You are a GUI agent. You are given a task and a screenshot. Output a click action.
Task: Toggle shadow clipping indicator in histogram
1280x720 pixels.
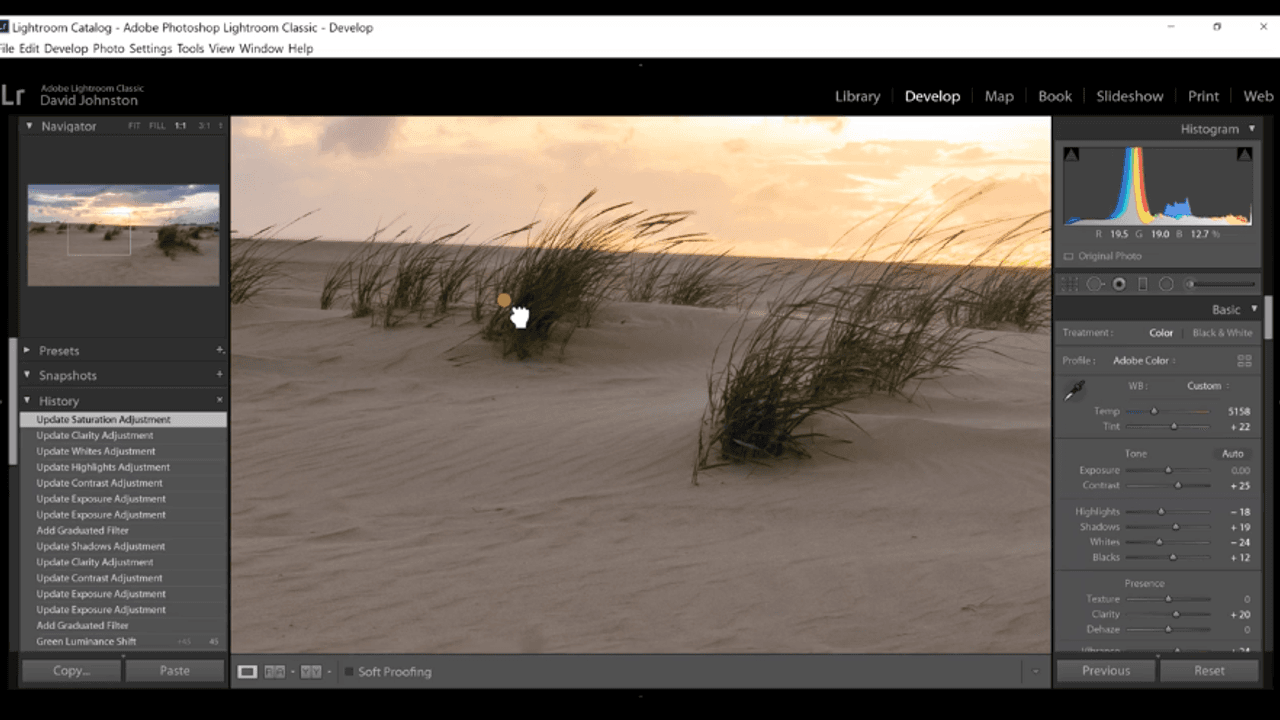pos(1071,154)
